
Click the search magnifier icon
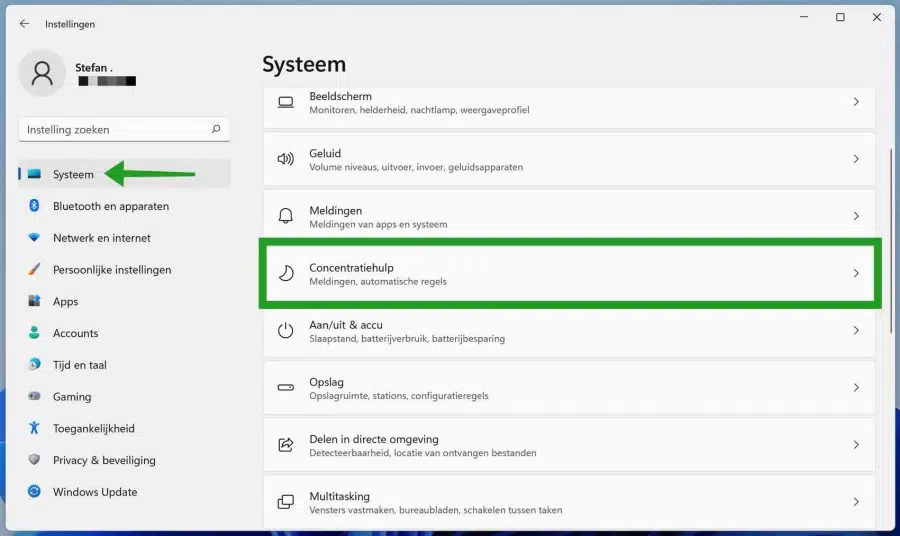tap(216, 129)
